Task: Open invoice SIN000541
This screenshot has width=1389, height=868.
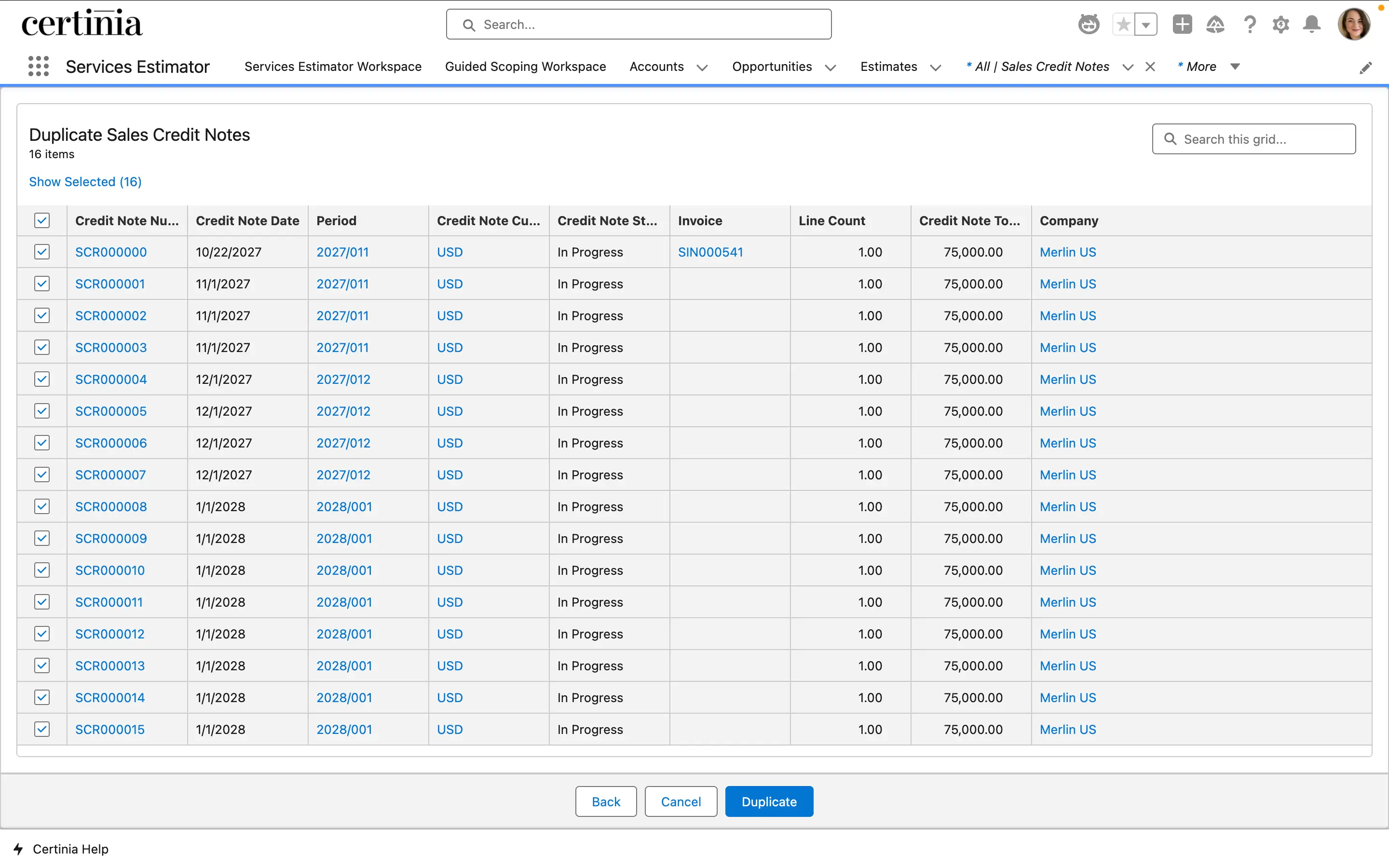Action: 710,251
